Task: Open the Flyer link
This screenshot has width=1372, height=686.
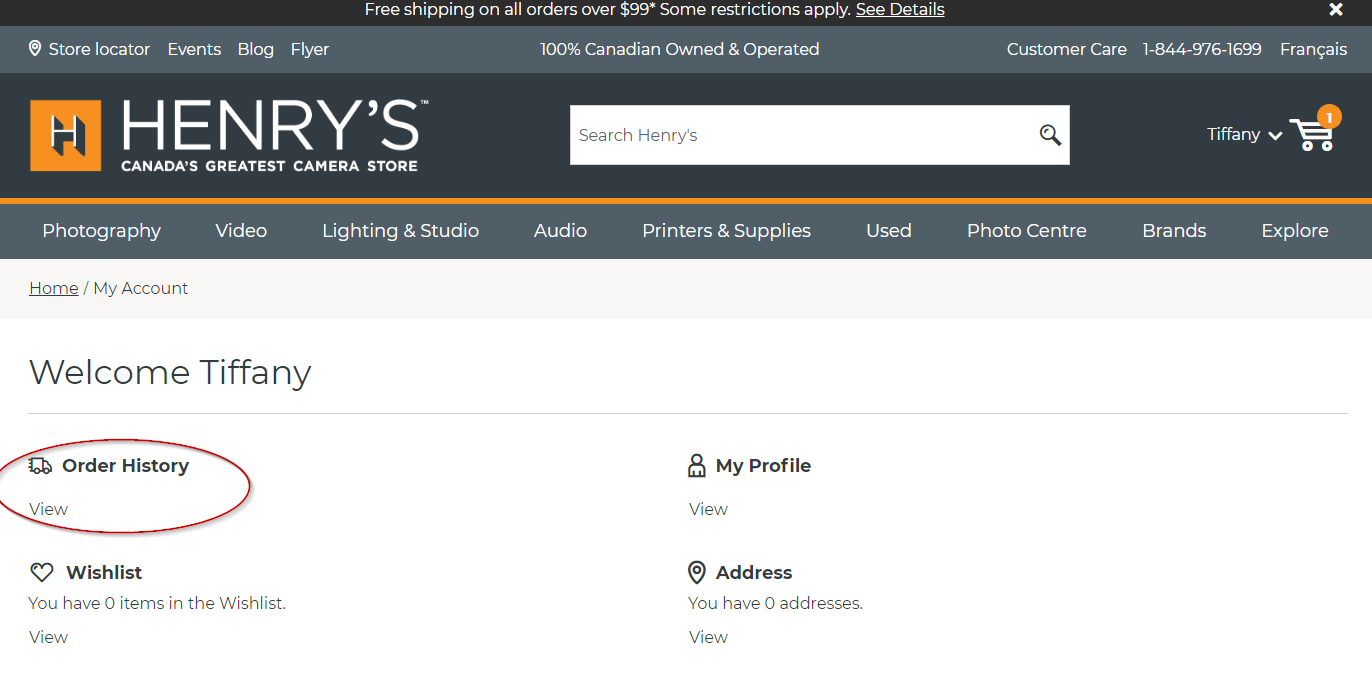Action: [x=310, y=49]
